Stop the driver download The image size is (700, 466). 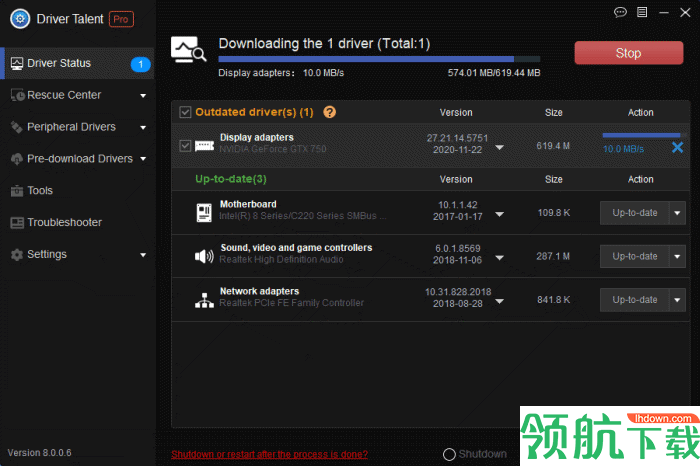pos(629,53)
